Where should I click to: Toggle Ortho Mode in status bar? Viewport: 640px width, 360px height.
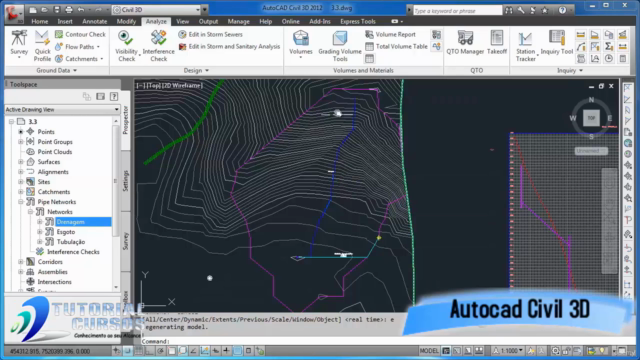(150, 351)
